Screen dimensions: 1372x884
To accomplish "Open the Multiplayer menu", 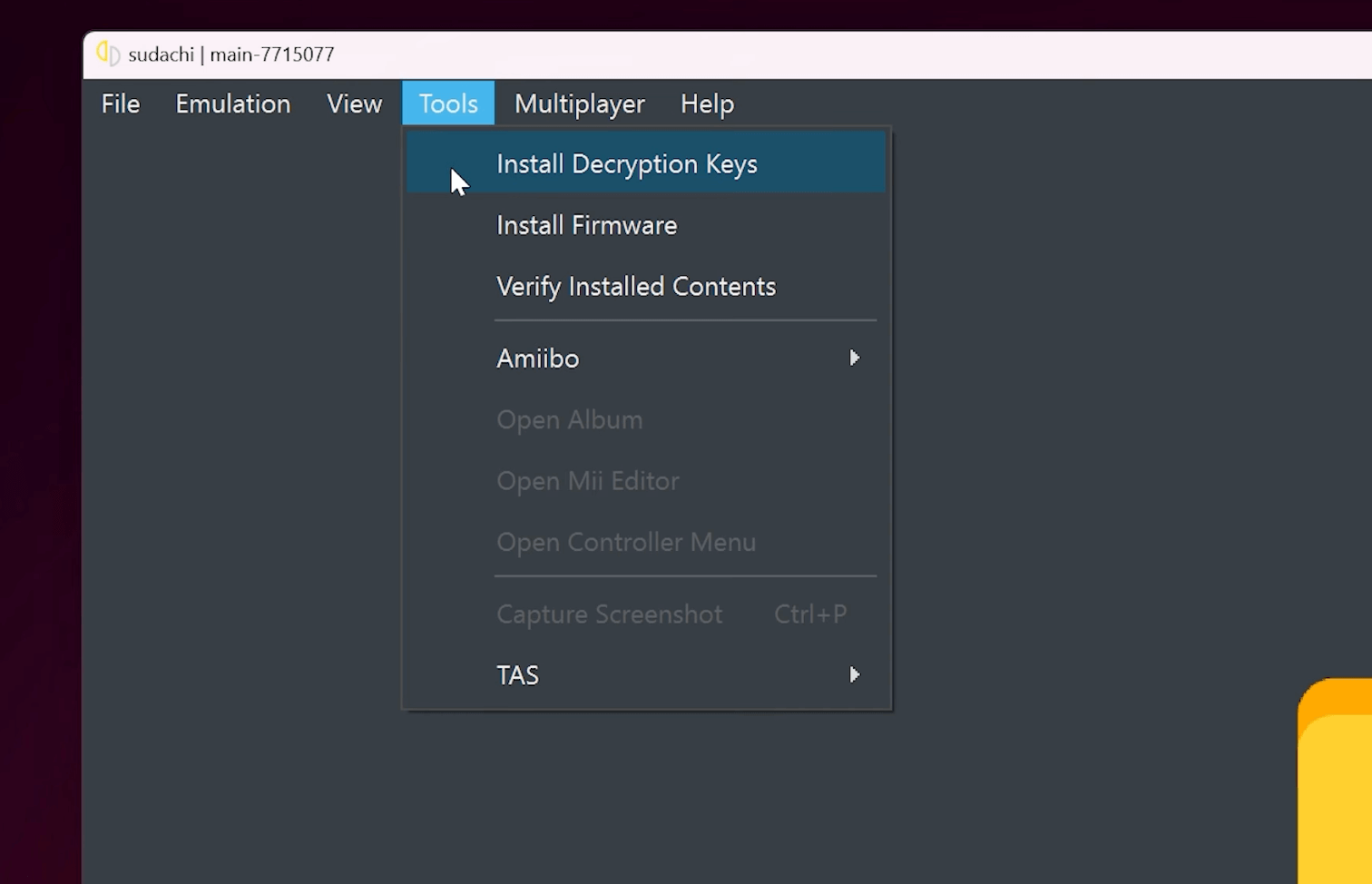I will pos(579,103).
